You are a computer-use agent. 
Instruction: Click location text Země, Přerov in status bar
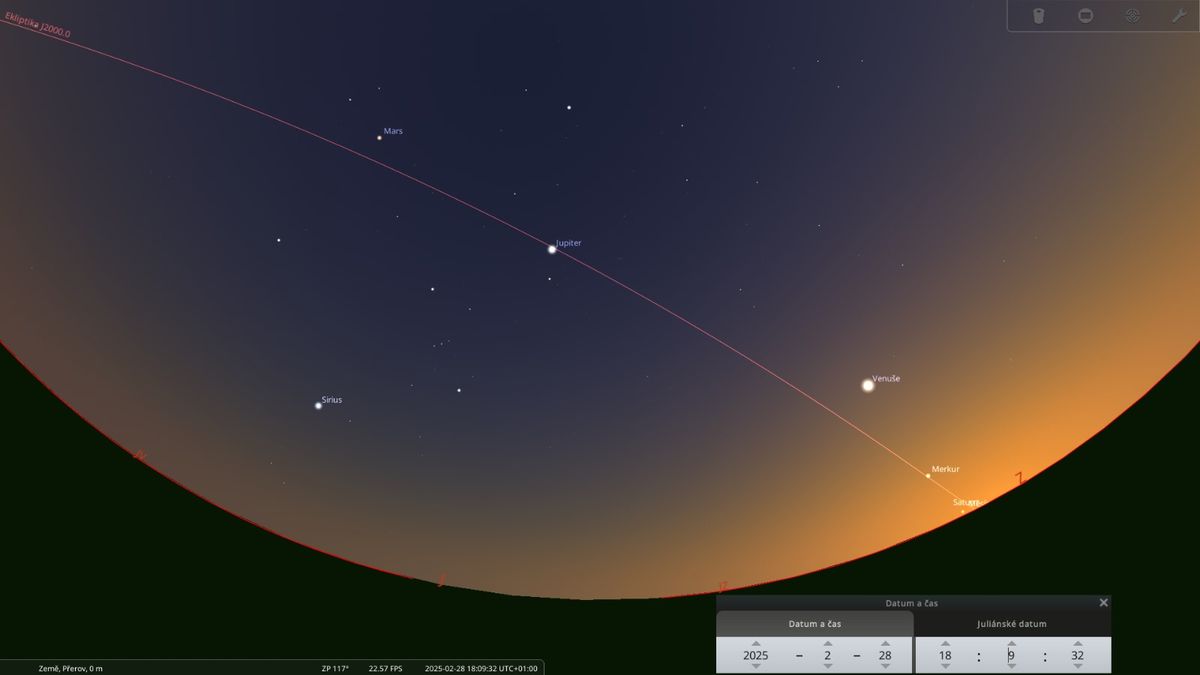pyautogui.click(x=56, y=668)
